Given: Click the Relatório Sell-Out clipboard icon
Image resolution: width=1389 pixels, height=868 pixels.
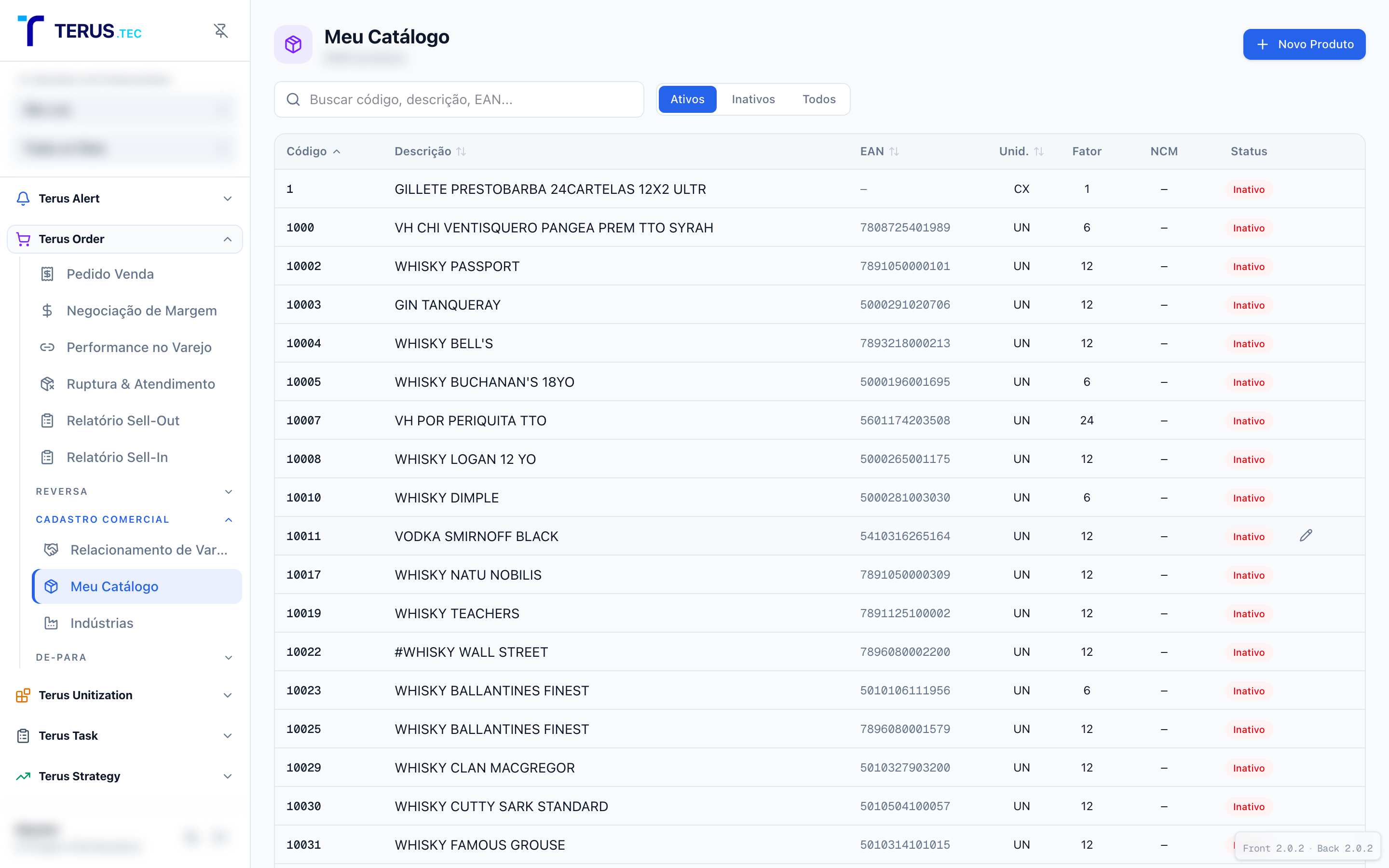Looking at the screenshot, I should click(x=47, y=421).
